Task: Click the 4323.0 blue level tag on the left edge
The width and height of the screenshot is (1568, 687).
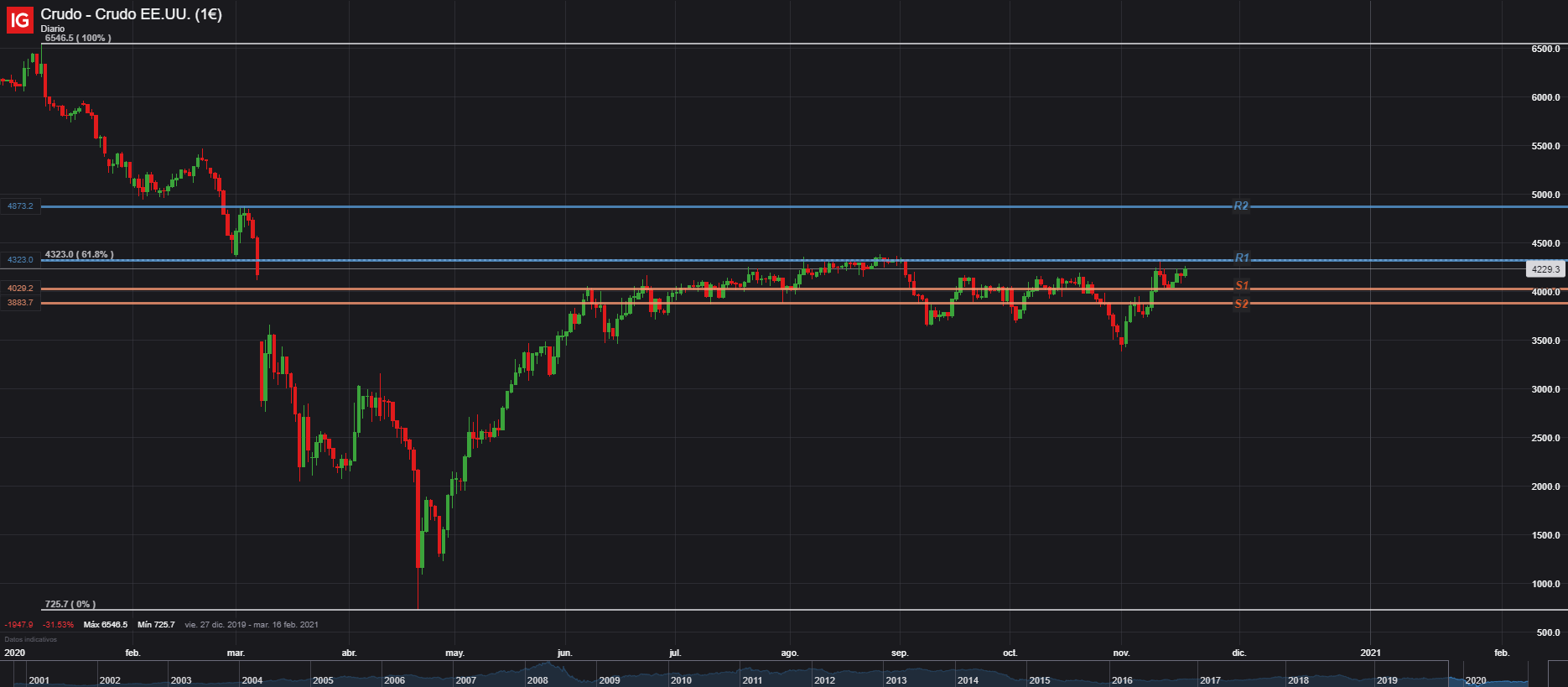Action: (x=20, y=260)
